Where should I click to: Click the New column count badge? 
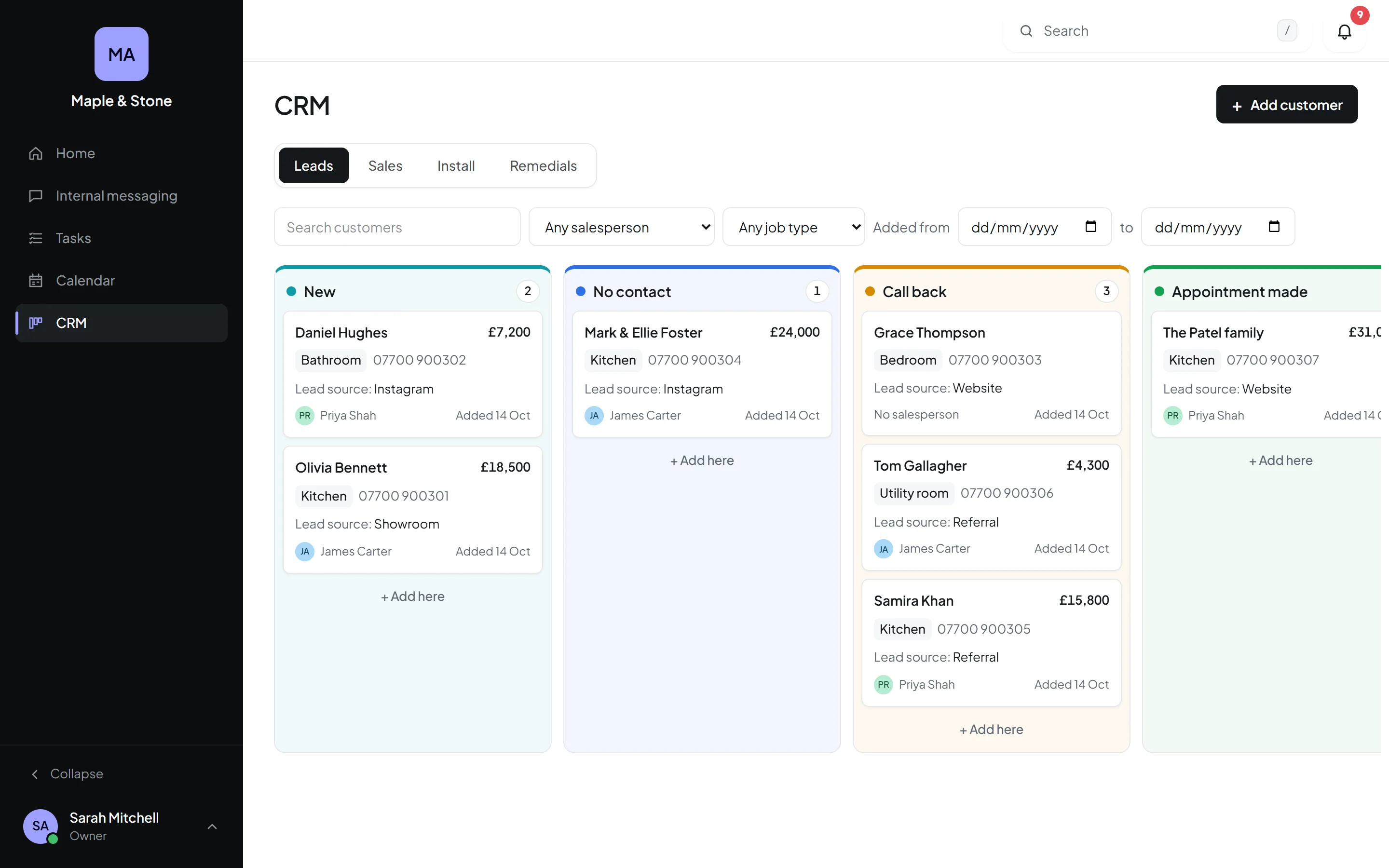528,291
